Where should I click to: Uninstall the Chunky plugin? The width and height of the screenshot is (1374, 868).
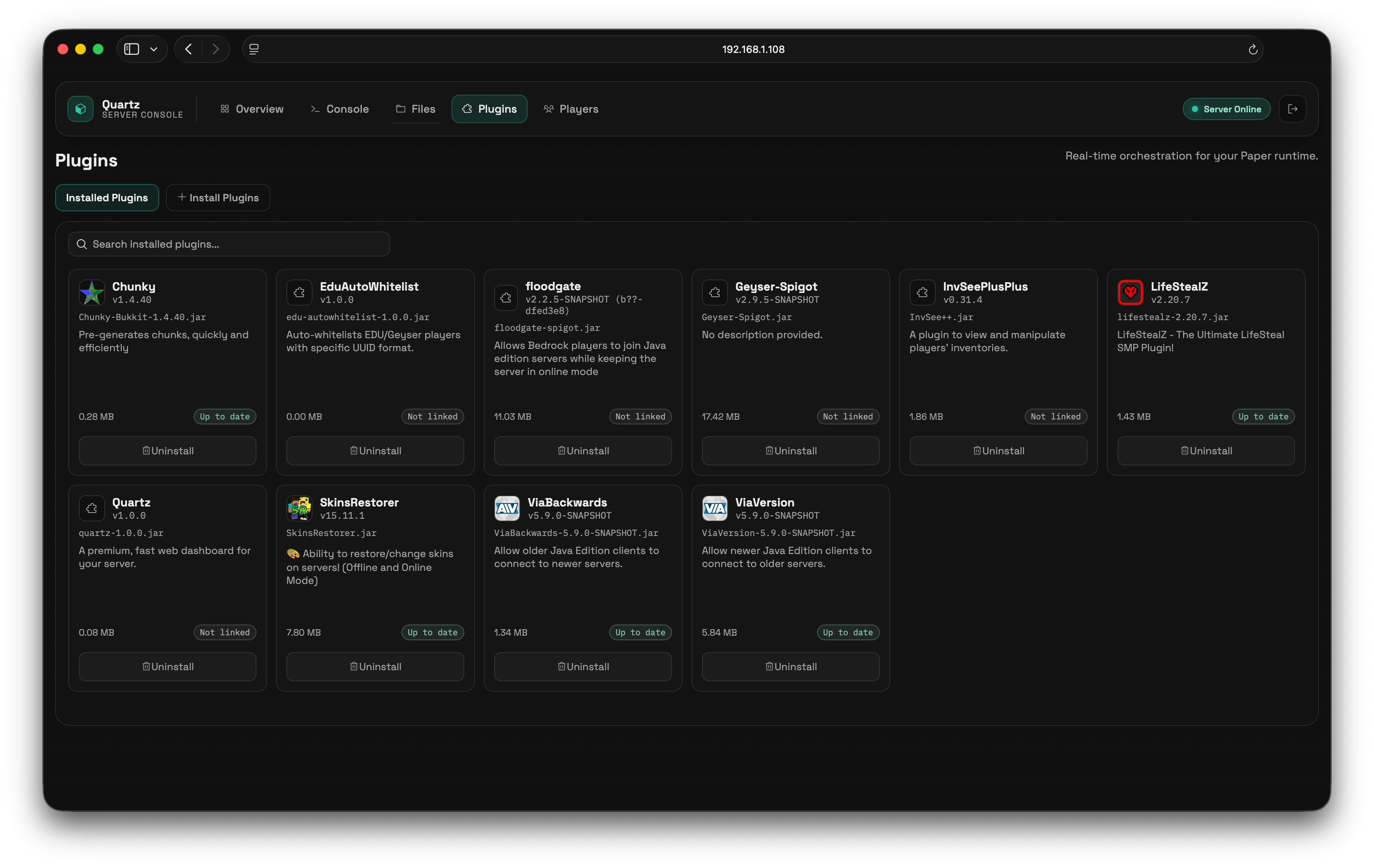(x=168, y=451)
